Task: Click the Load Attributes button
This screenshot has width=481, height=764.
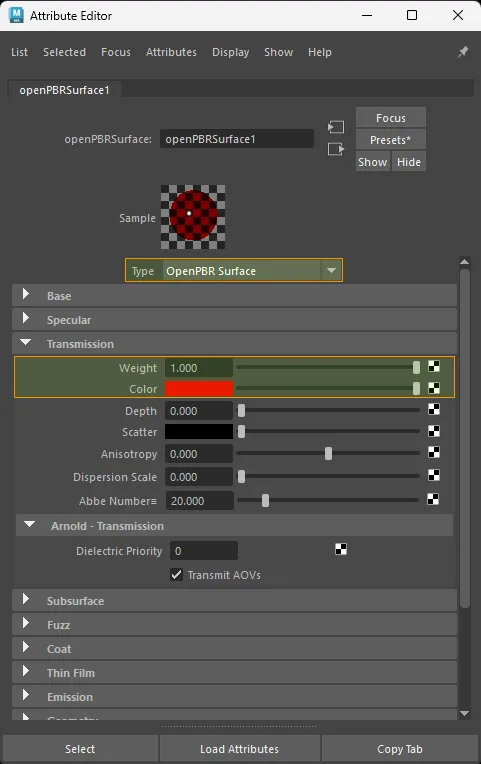Action: pos(239,749)
